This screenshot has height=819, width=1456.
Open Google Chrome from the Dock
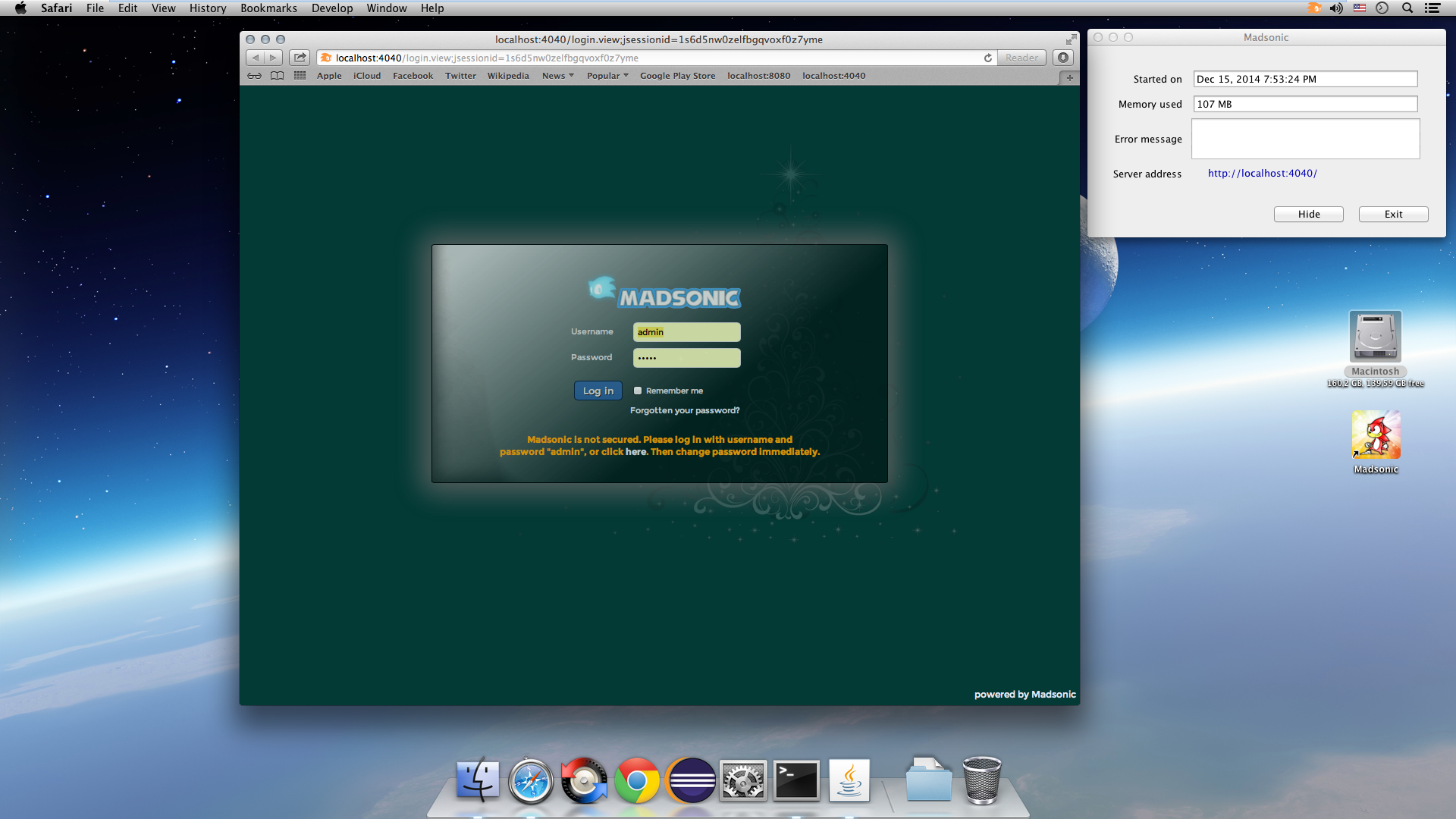[x=637, y=780]
